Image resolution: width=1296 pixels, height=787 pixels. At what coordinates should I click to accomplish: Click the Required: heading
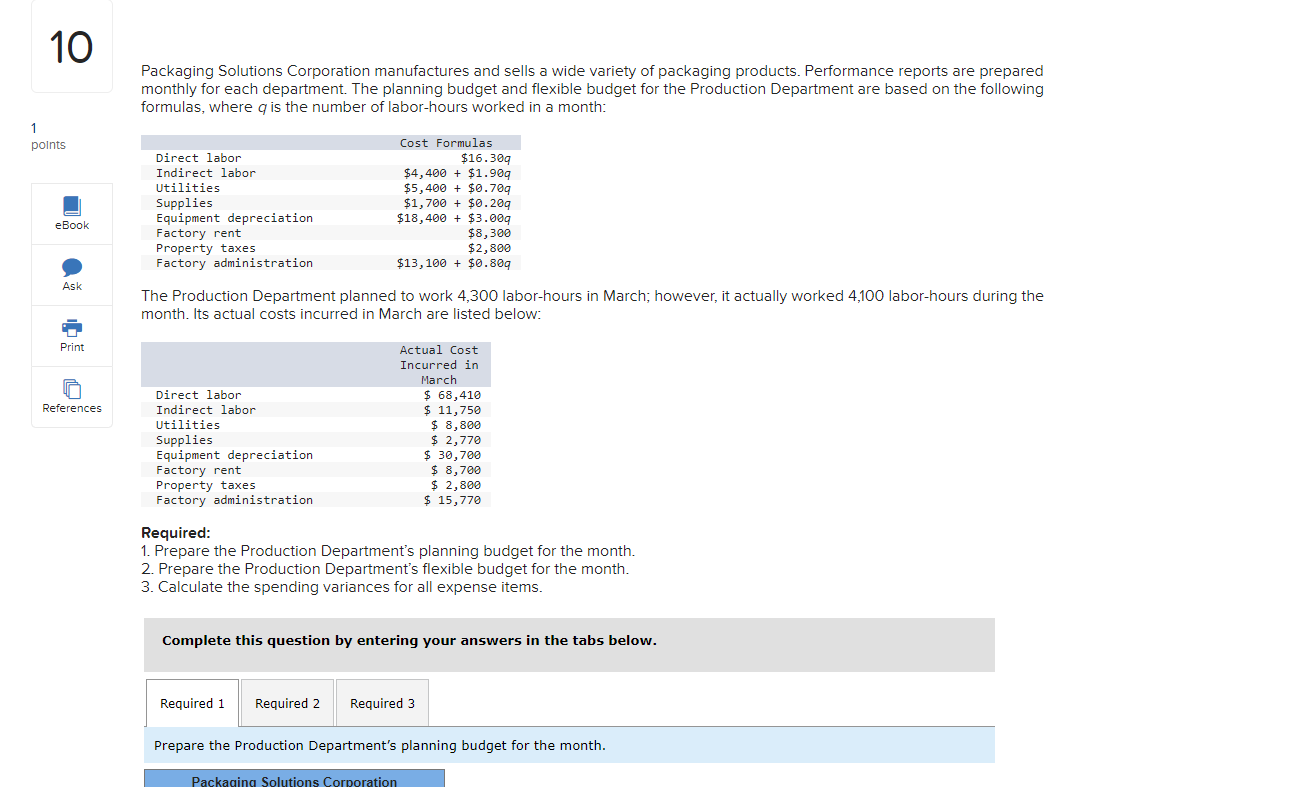click(176, 533)
